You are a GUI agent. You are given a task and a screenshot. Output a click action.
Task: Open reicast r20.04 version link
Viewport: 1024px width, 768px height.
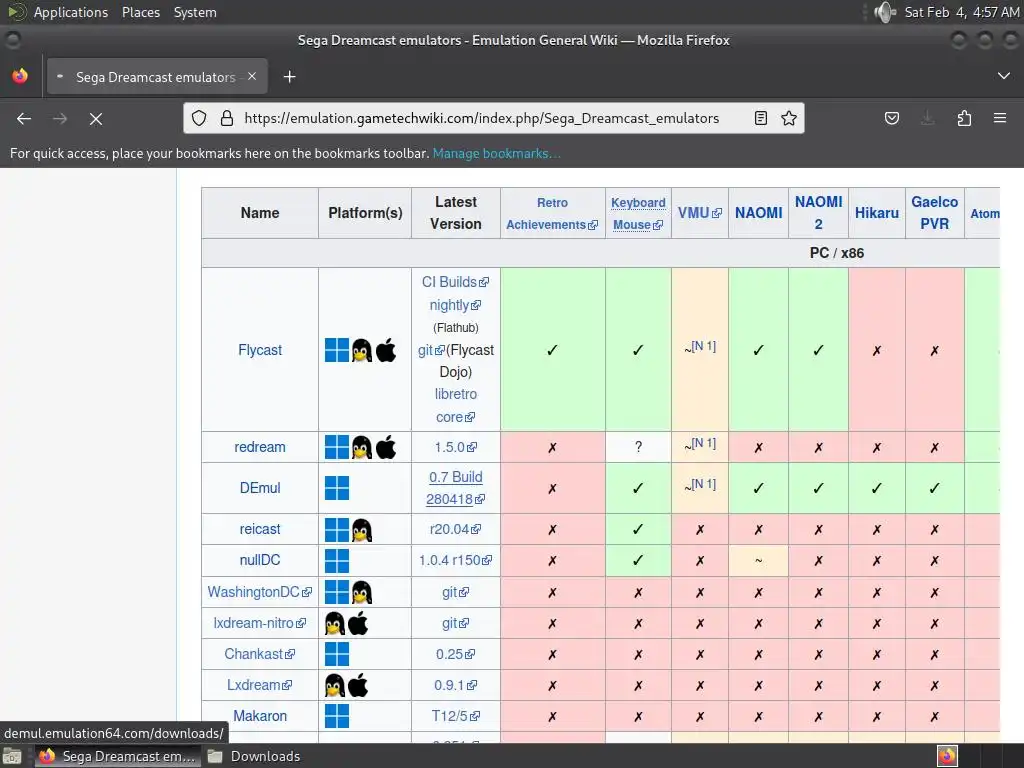coord(455,529)
